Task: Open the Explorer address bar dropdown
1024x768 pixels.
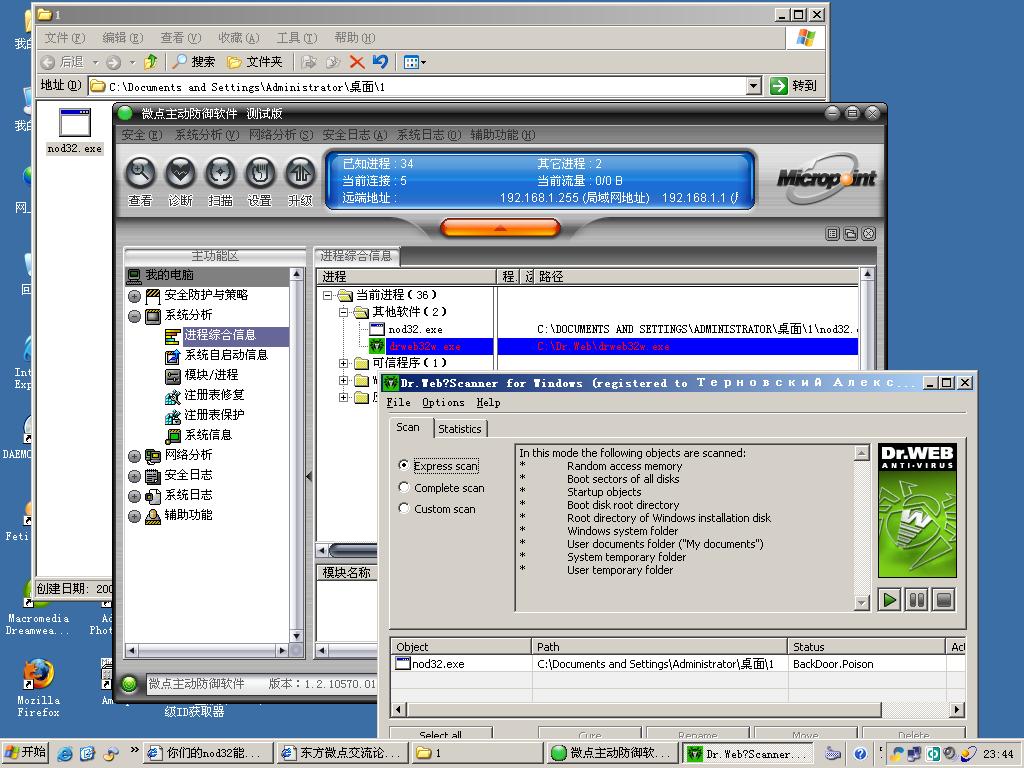Action: [x=754, y=86]
